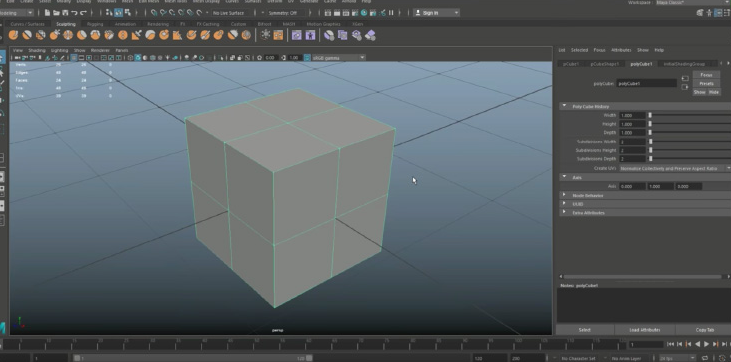Select the Fill sculpting tool
Image resolution: width=731 pixels, height=362 pixels.
[x=177, y=35]
